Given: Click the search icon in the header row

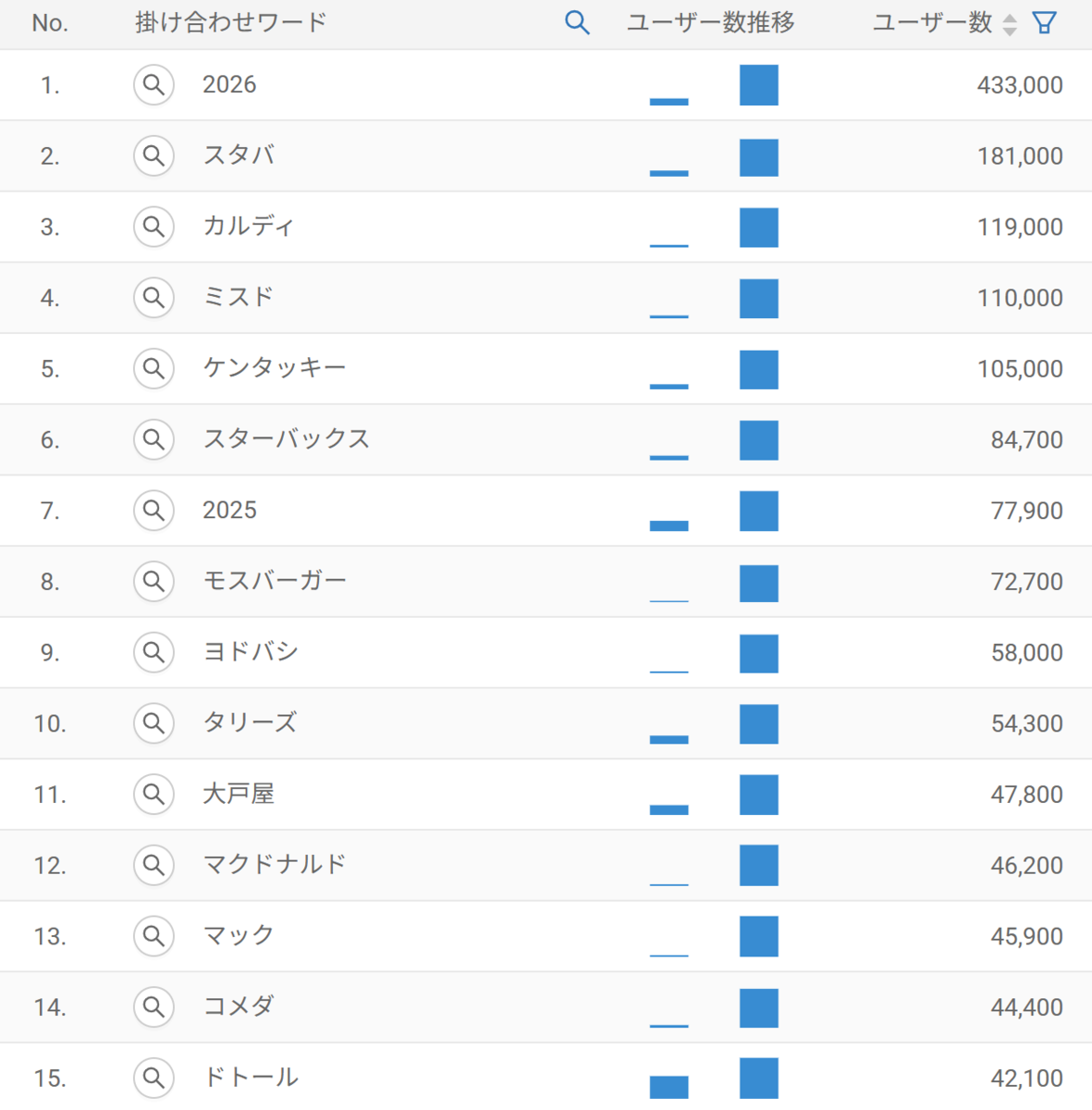Looking at the screenshot, I should coord(577,23).
